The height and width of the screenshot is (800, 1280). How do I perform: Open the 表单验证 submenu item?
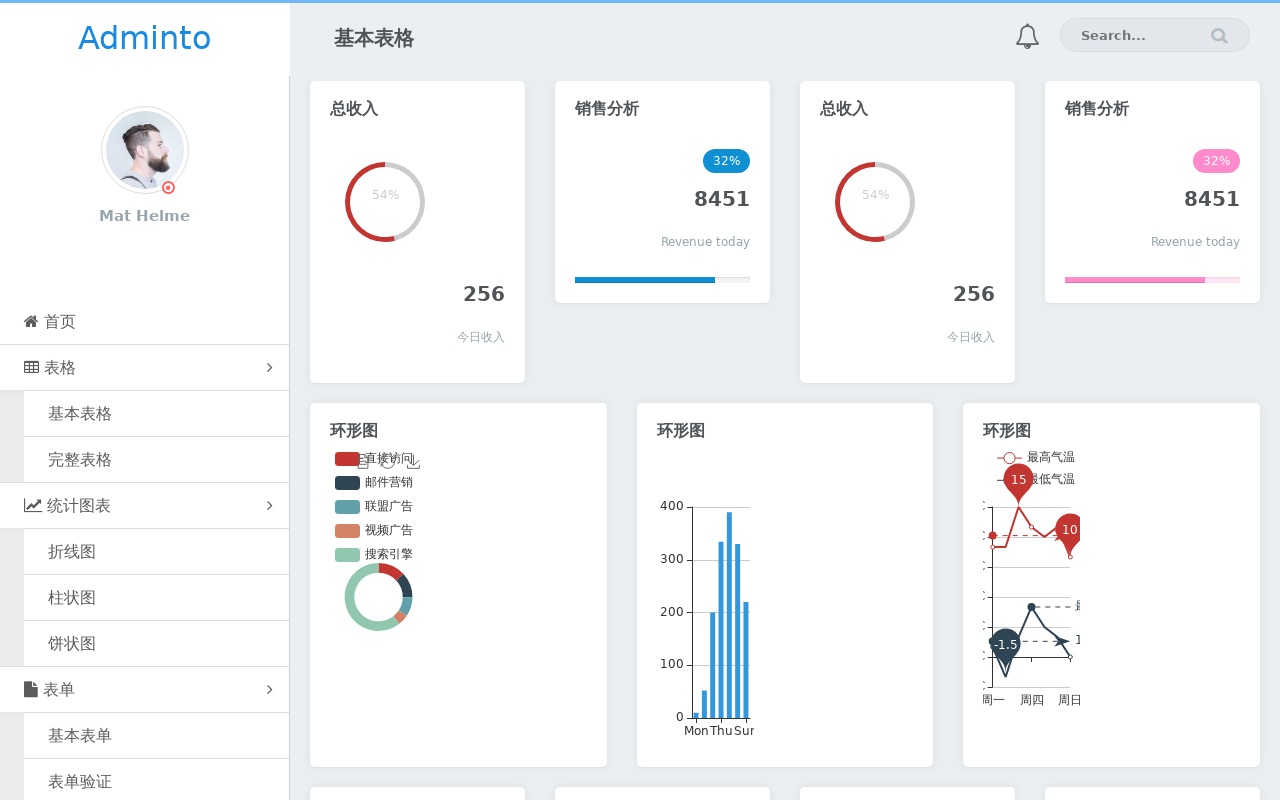(x=156, y=780)
